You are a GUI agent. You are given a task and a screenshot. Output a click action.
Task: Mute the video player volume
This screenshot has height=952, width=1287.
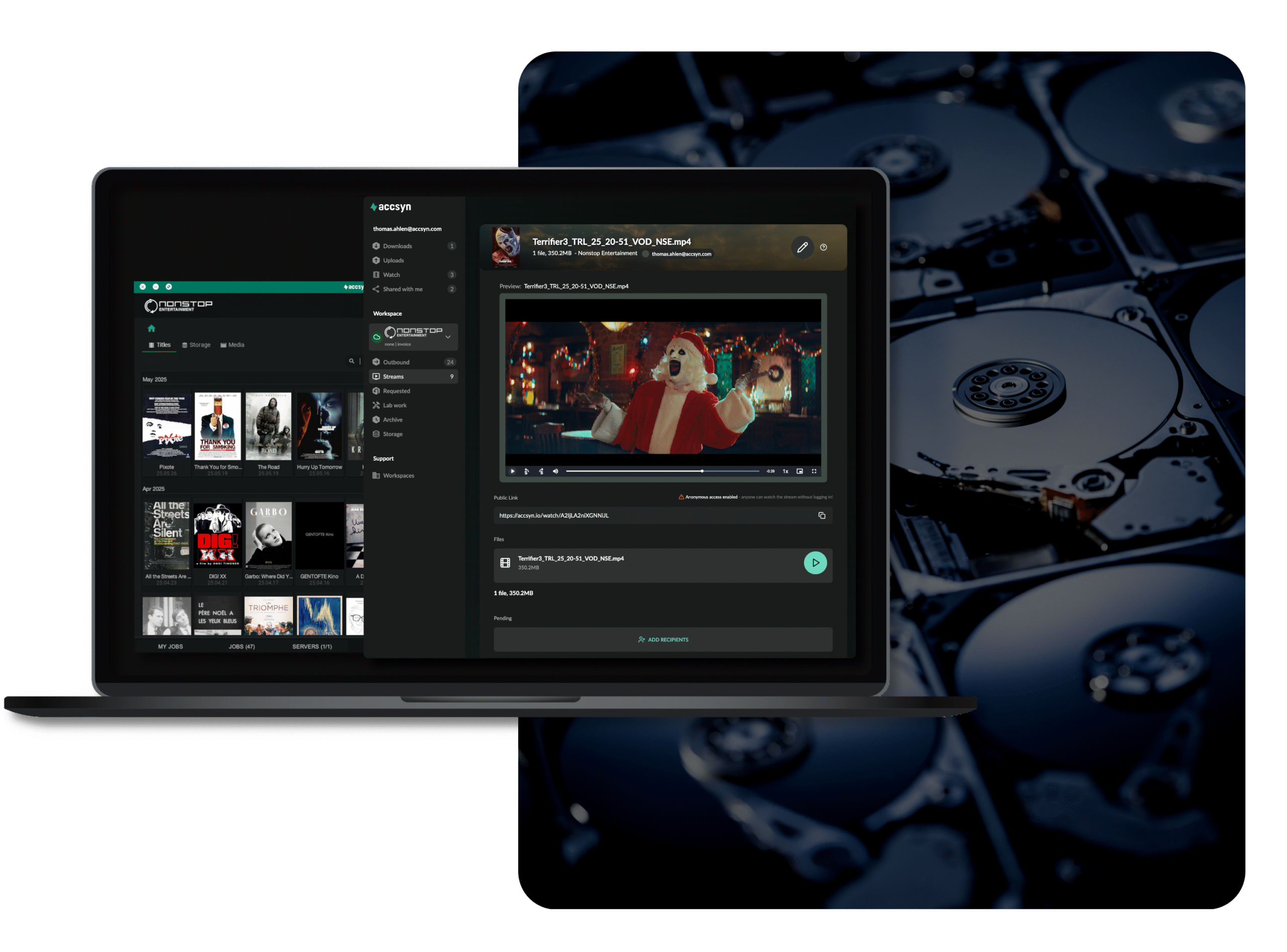click(x=556, y=471)
